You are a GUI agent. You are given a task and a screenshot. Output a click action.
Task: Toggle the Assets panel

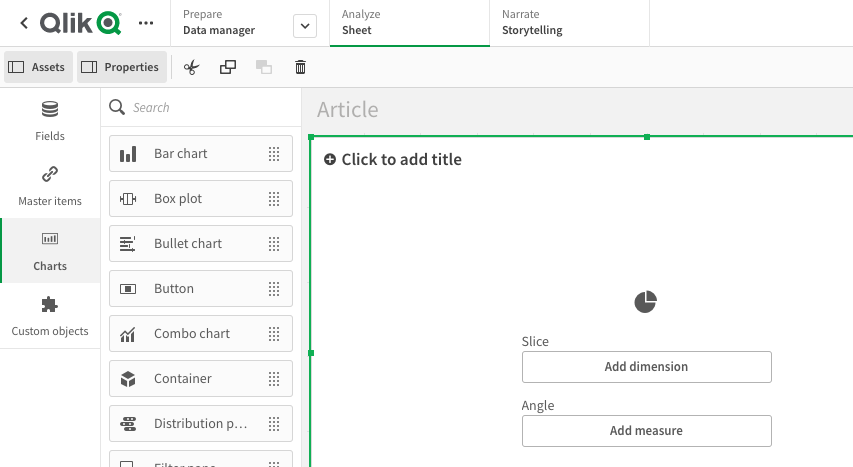tap(37, 67)
